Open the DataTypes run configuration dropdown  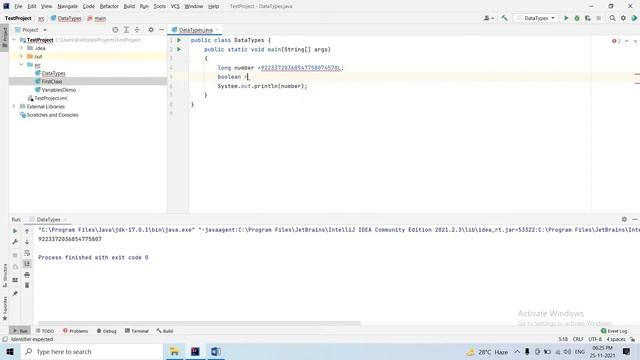pyautogui.click(x=536, y=18)
